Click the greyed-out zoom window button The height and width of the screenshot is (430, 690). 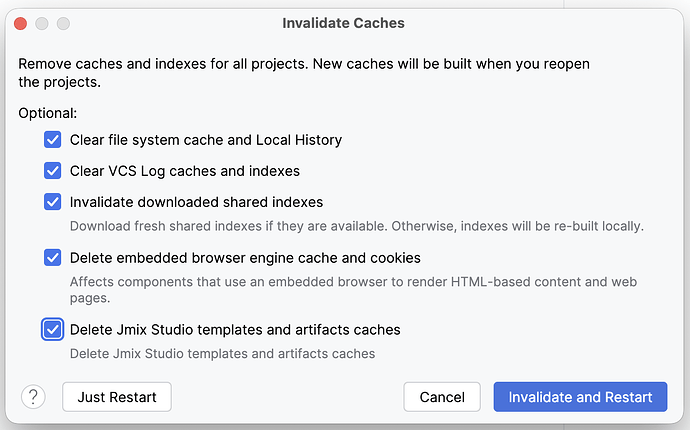(x=63, y=23)
